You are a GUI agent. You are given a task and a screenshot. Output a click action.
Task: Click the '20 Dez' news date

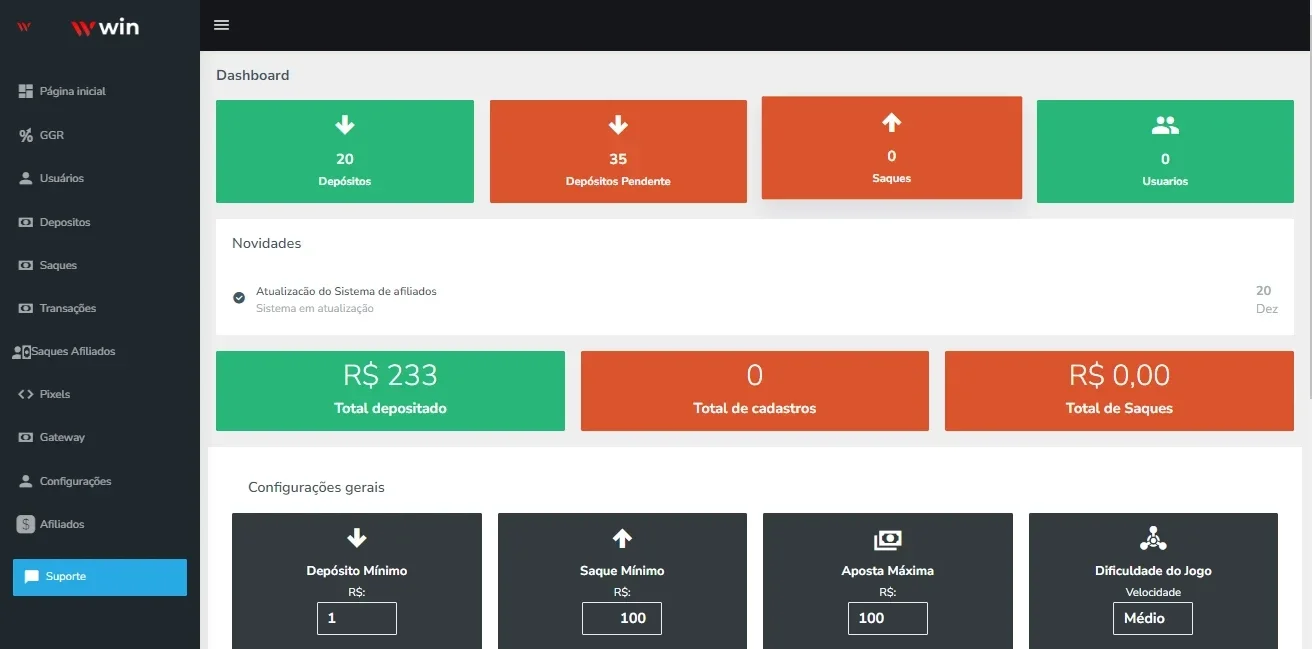[1266, 299]
